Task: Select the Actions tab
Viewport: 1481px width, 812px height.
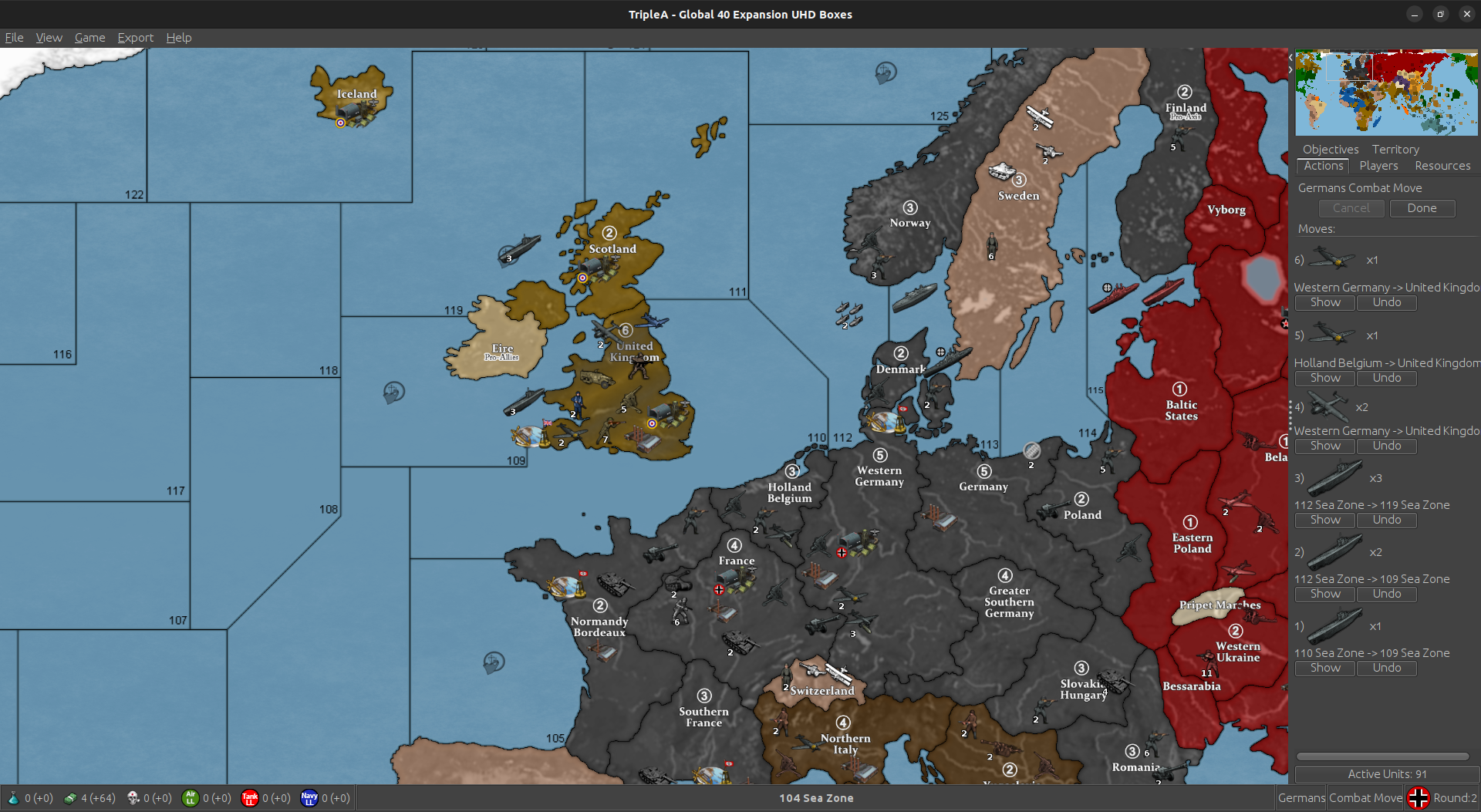Action: [x=1323, y=166]
